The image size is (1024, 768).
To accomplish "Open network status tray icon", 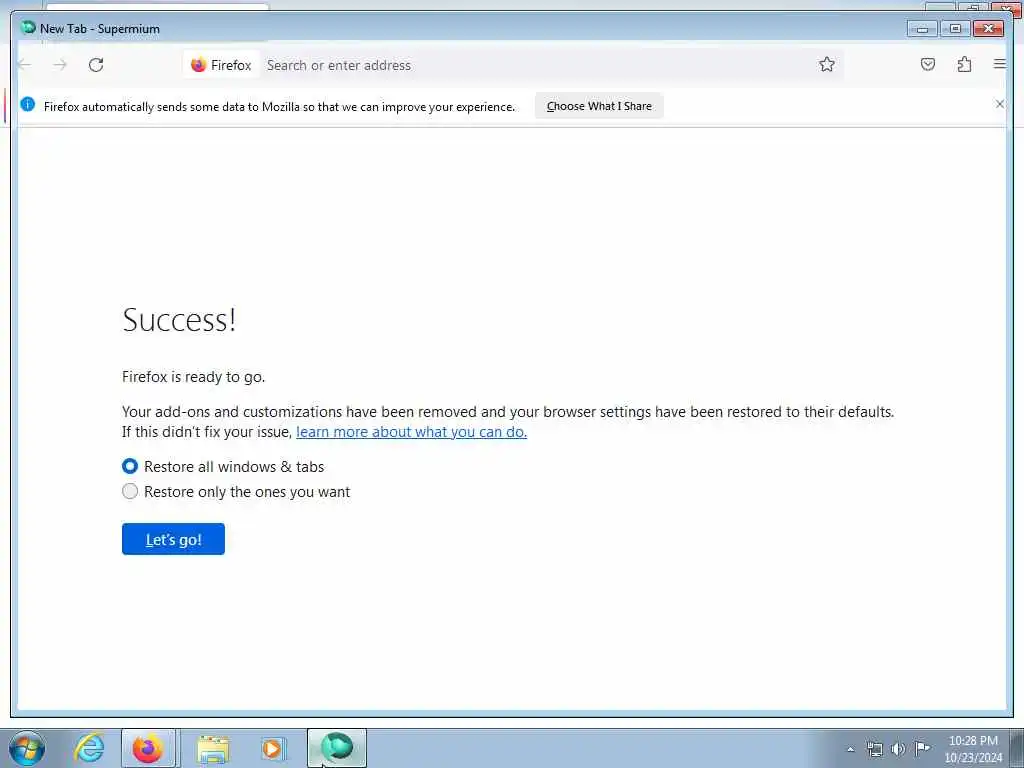I will (874, 749).
